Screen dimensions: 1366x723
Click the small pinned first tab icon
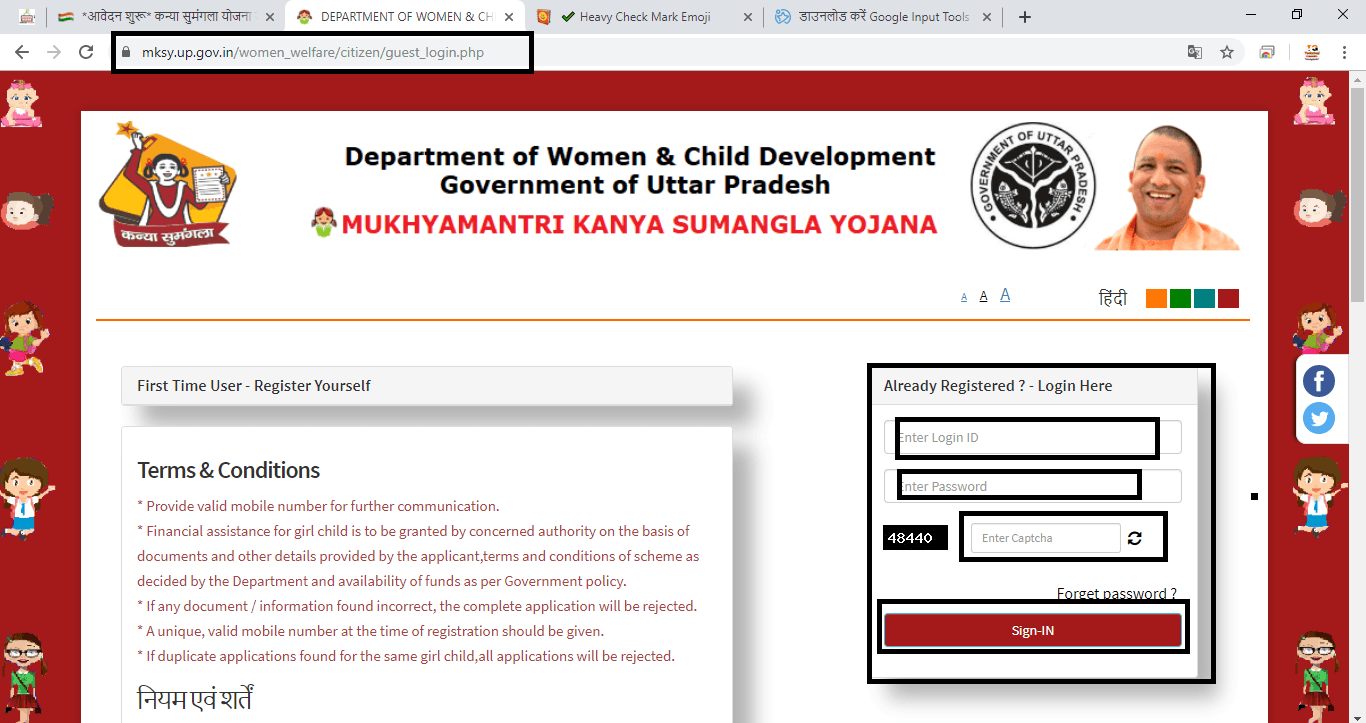(x=26, y=17)
